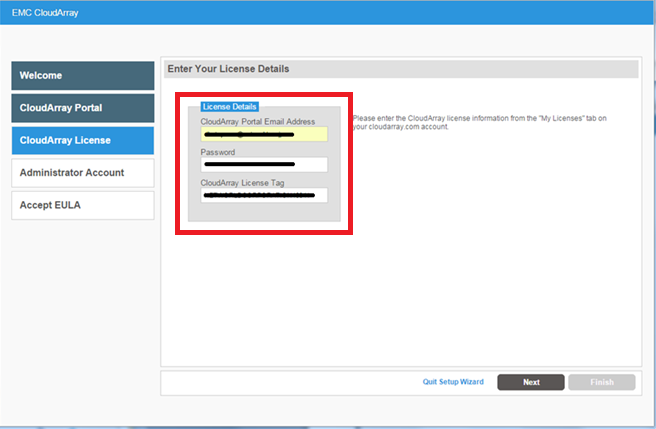The height and width of the screenshot is (429, 656).
Task: Click the CloudArray Portal Email Address field
Action: point(264,134)
